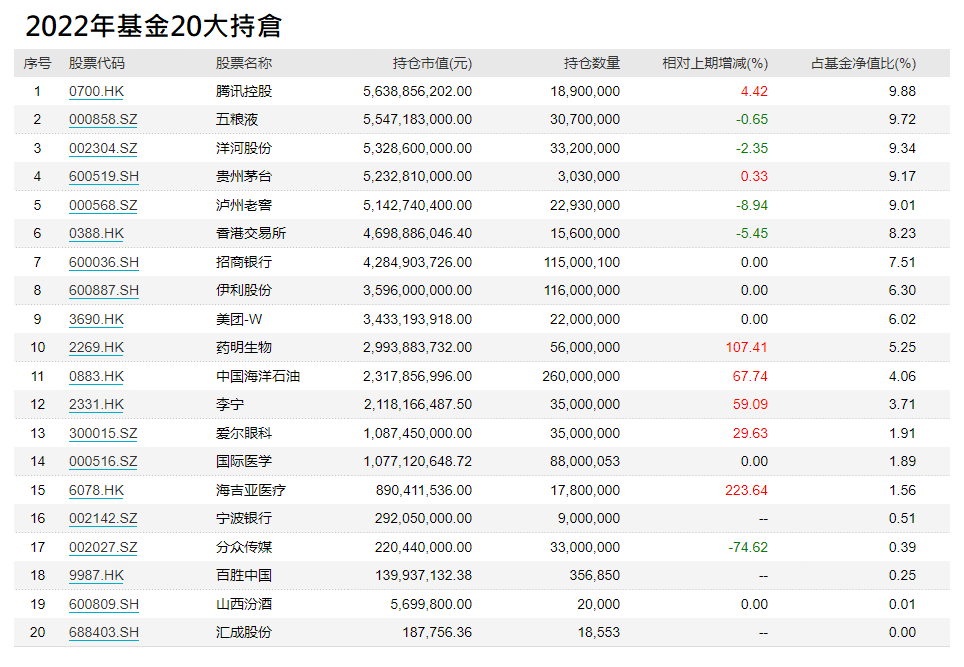Open stock code link 3690.HK
Screen dimensions: 964x667
(x=96, y=320)
